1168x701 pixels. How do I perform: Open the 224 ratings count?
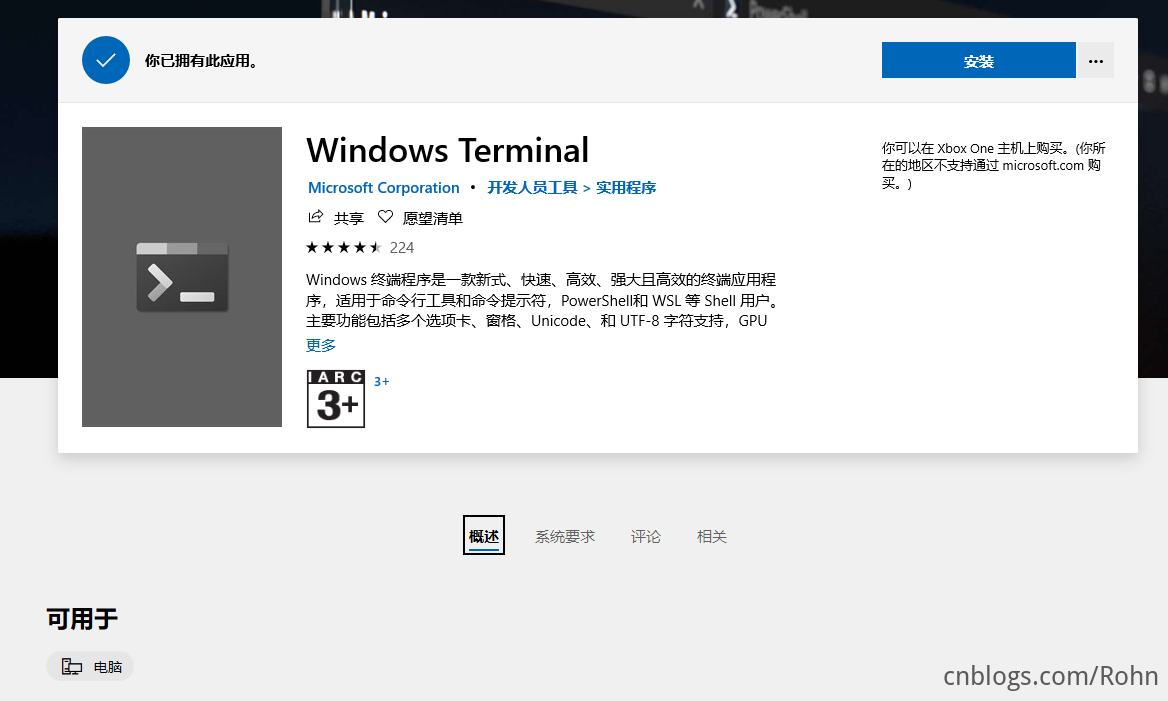point(402,247)
